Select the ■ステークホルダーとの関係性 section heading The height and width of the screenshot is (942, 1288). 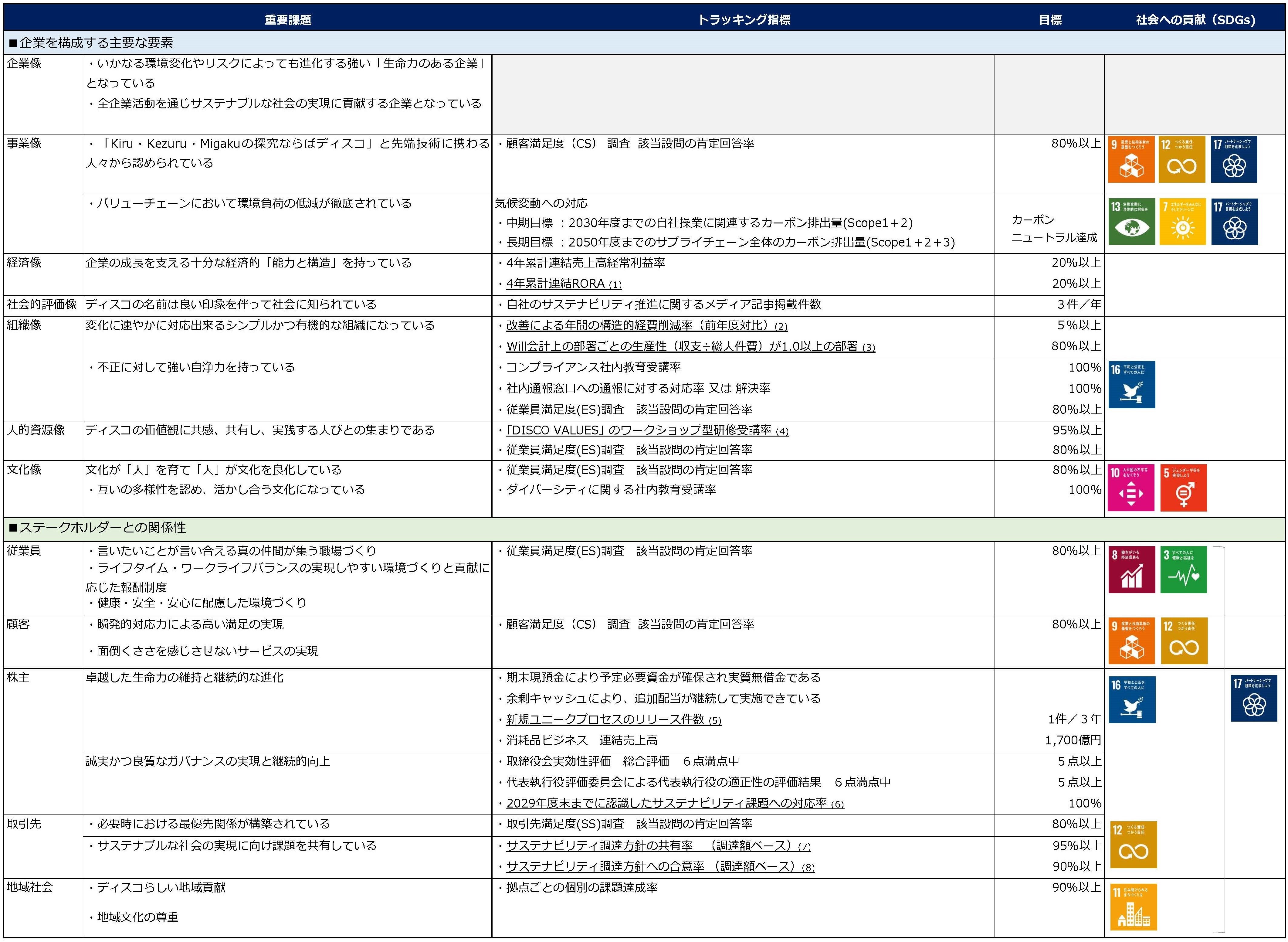point(97,528)
